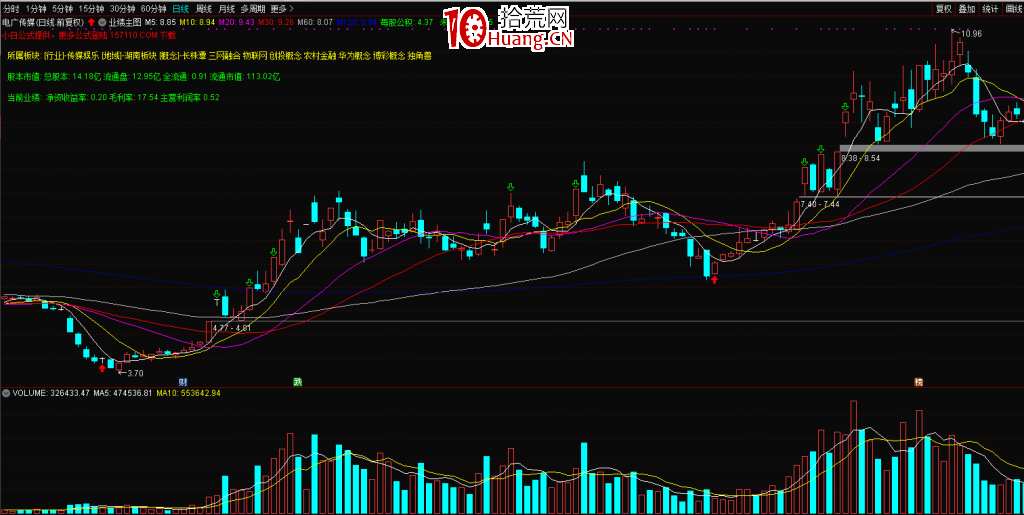Screen dimensions: 1024x515
Task: Click the 独角兽 concept label
Action: 419,56
